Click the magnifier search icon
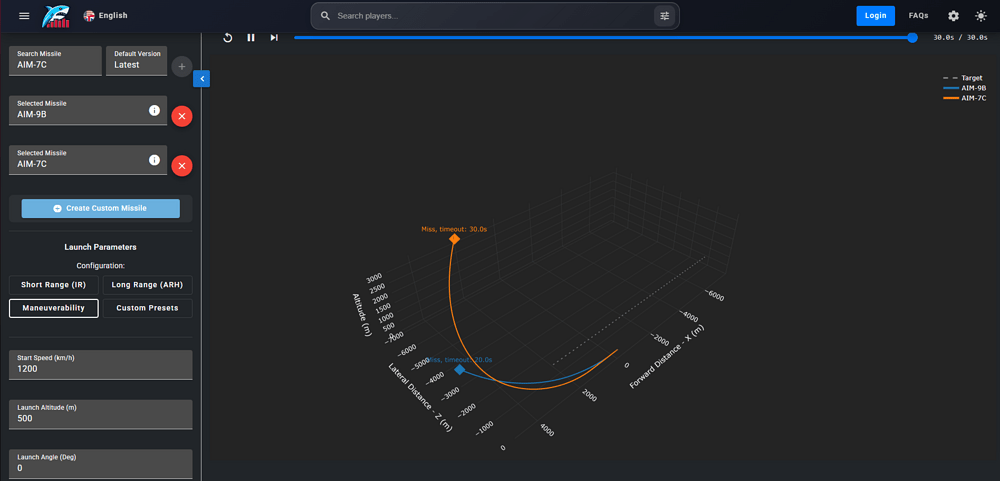The image size is (1000, 481). [325, 16]
